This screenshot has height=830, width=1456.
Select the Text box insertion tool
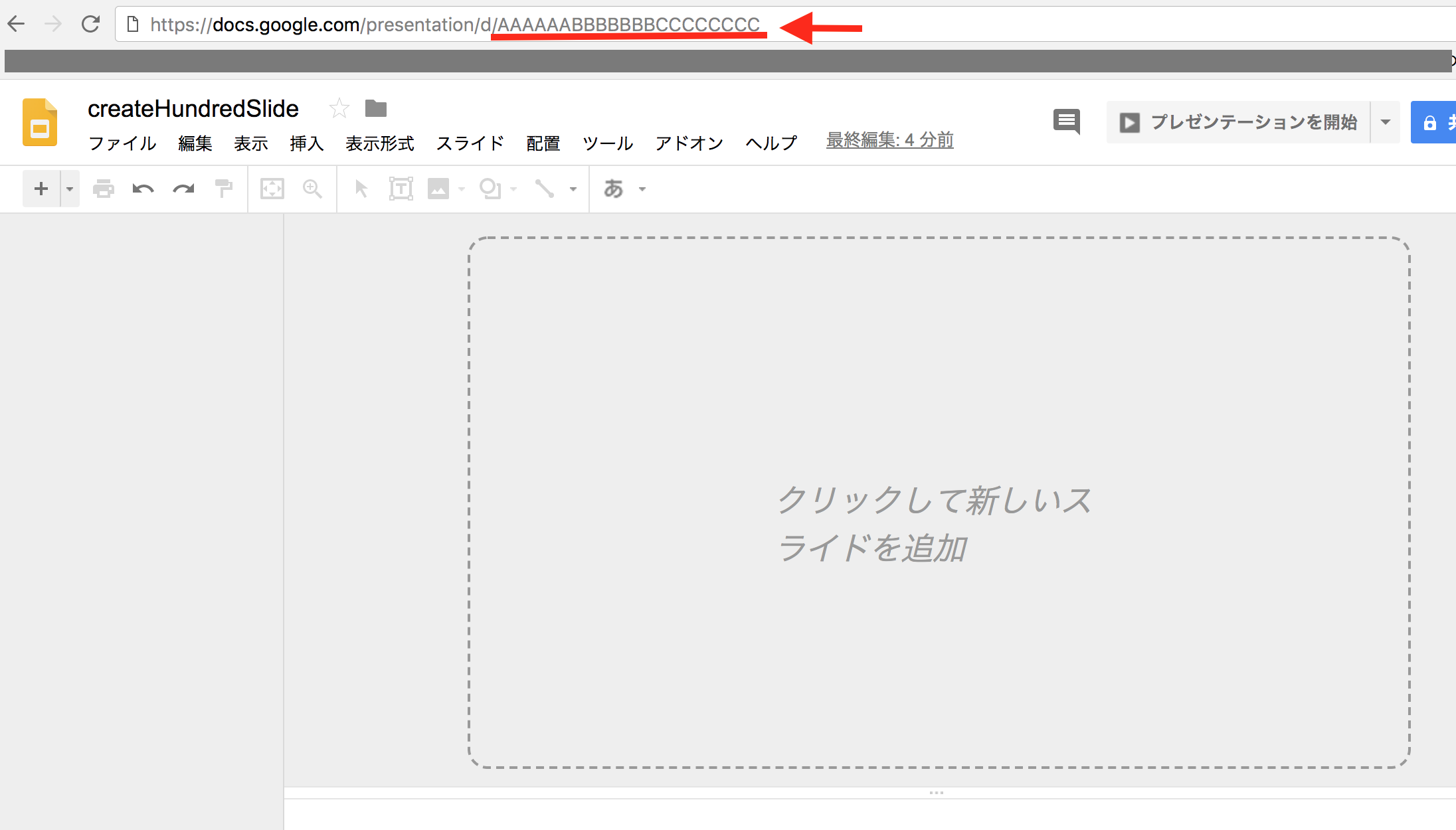(401, 189)
